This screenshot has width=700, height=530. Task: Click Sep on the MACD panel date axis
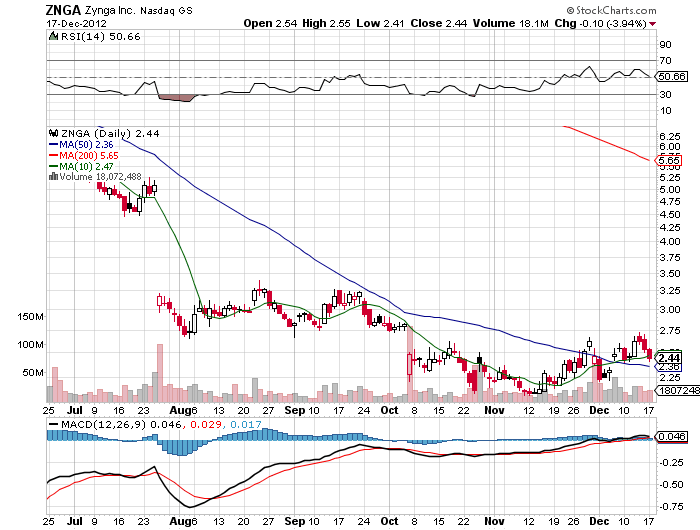point(294,521)
